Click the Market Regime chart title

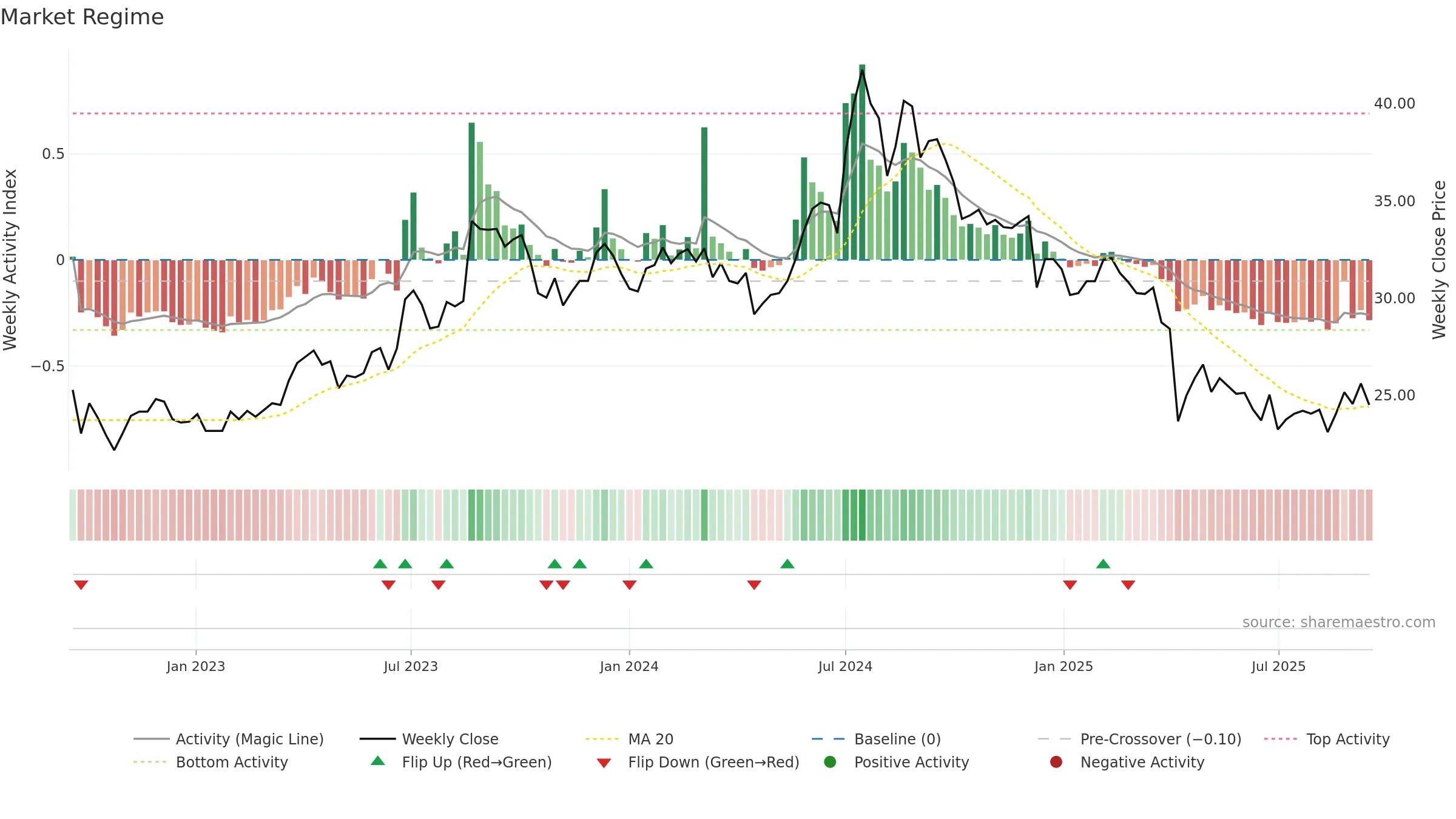click(82, 17)
